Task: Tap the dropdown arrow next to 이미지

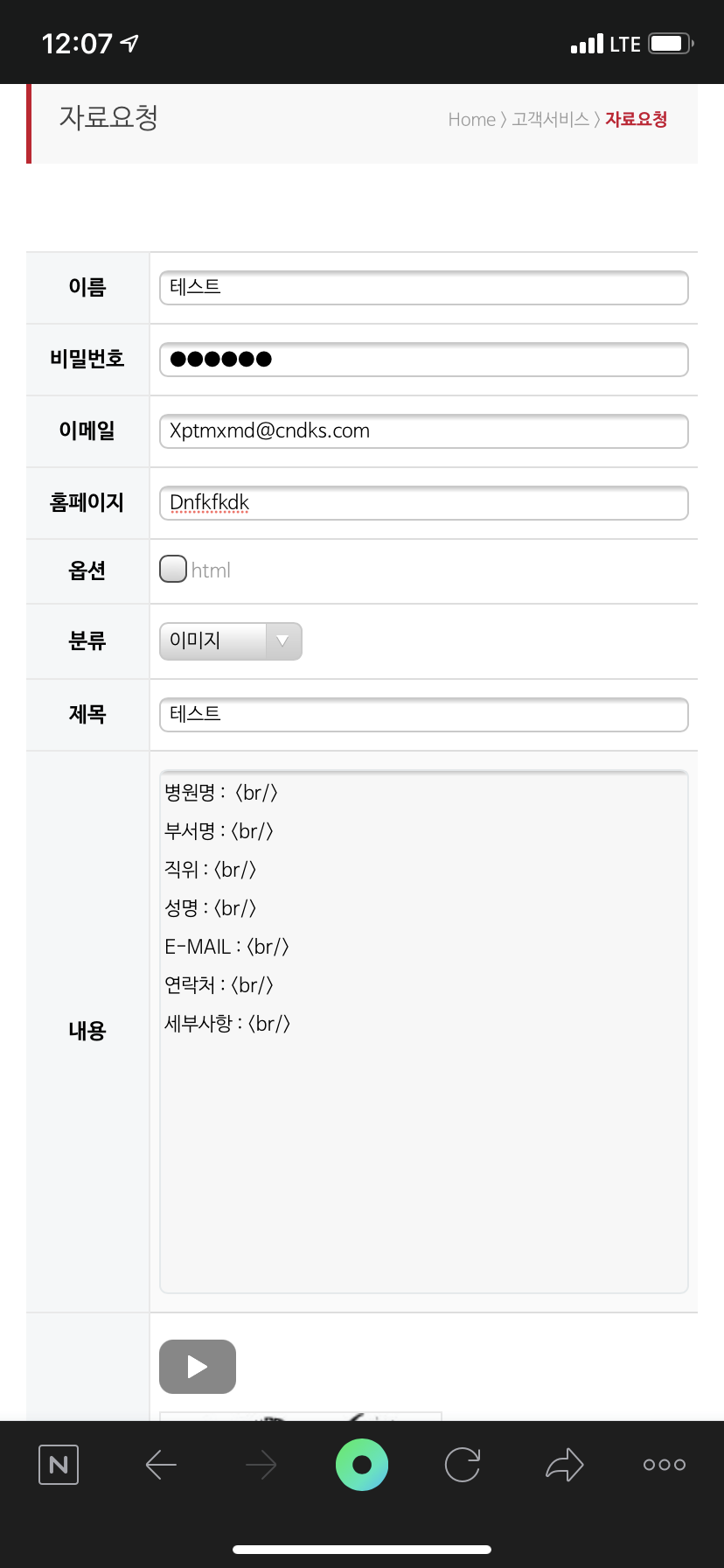Action: pos(282,641)
